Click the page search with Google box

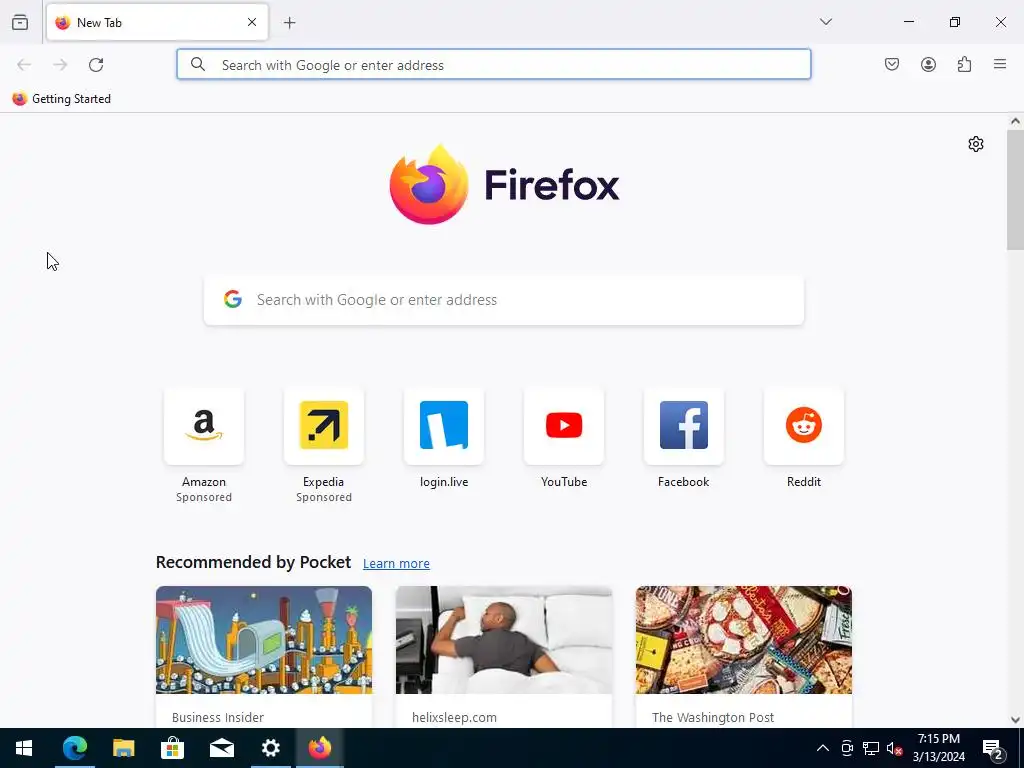(x=504, y=300)
